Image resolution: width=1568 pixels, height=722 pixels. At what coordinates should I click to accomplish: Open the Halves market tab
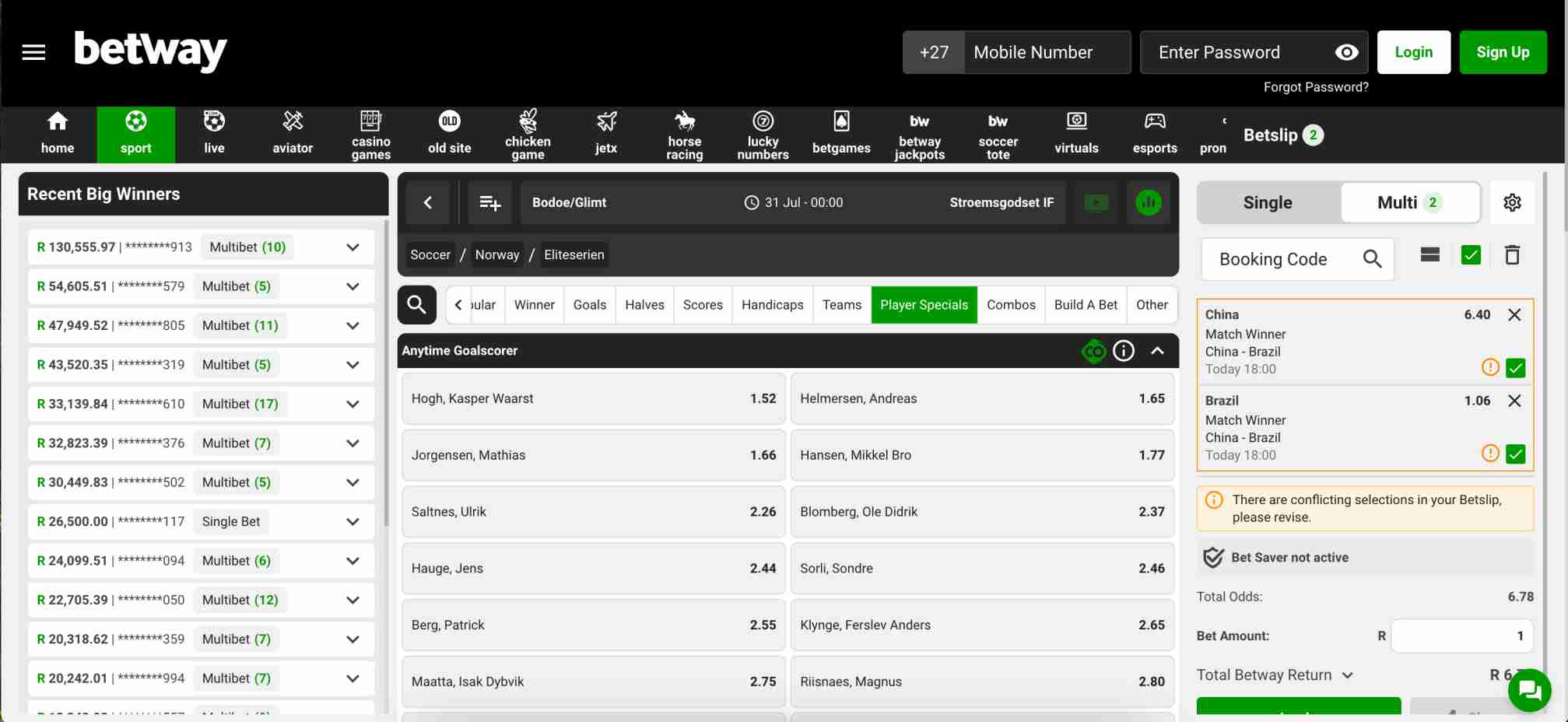645,305
